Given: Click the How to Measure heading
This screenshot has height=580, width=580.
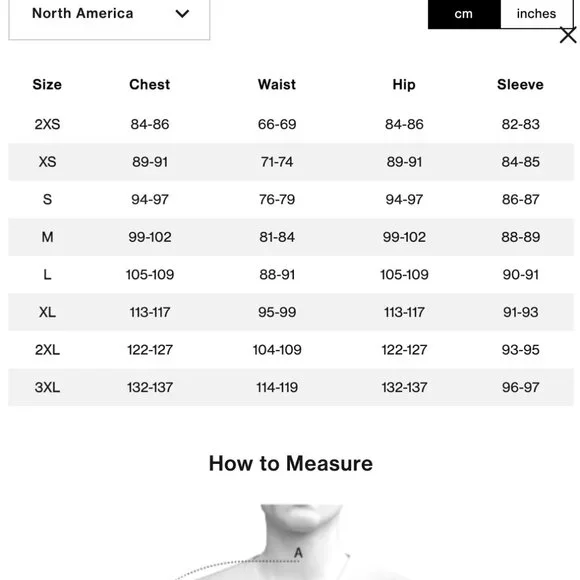Looking at the screenshot, I should 291,463.
